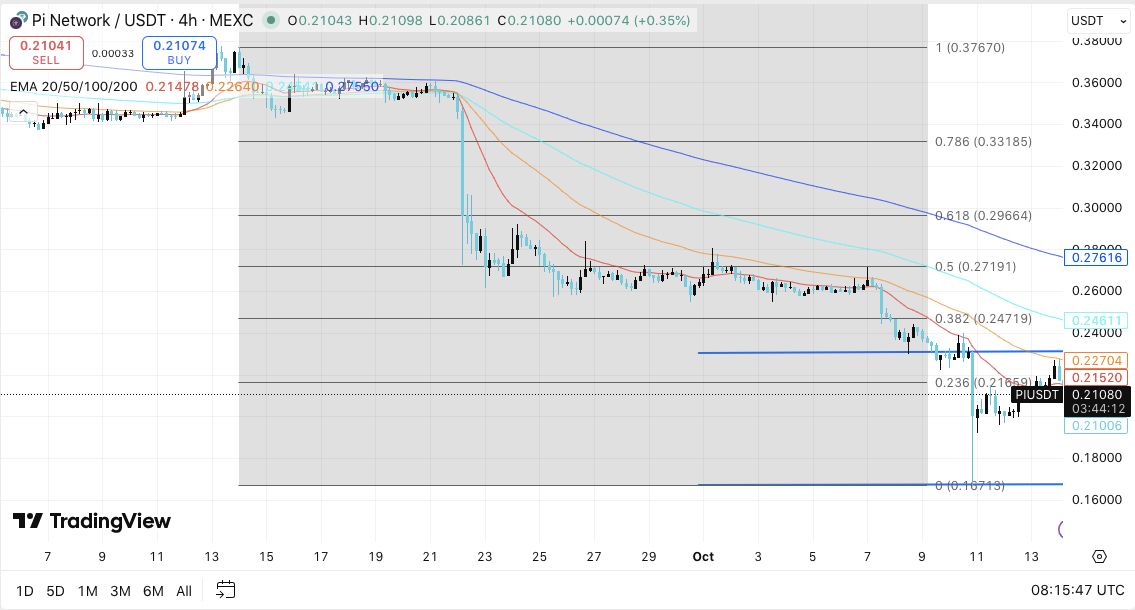The height and width of the screenshot is (610, 1135).
Task: Click the green market status dot
Action: click(271, 20)
